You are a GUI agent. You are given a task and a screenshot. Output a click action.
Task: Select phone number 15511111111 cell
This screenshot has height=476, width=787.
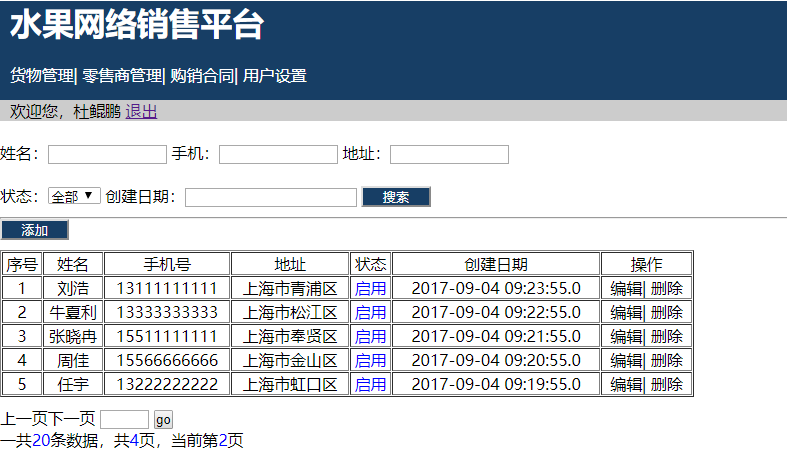pyautogui.click(x=167, y=336)
